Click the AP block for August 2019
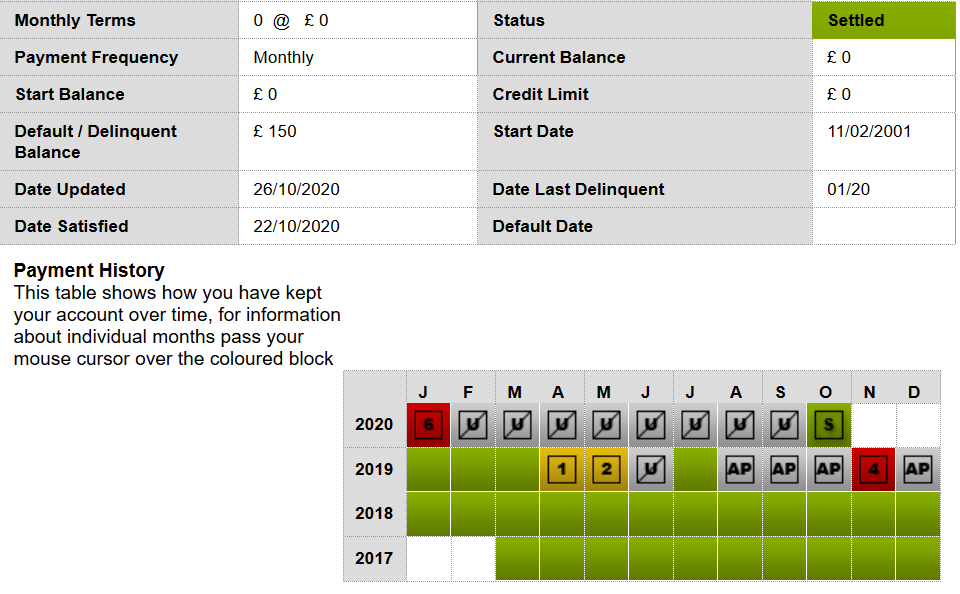The width and height of the screenshot is (960, 594). 740,470
